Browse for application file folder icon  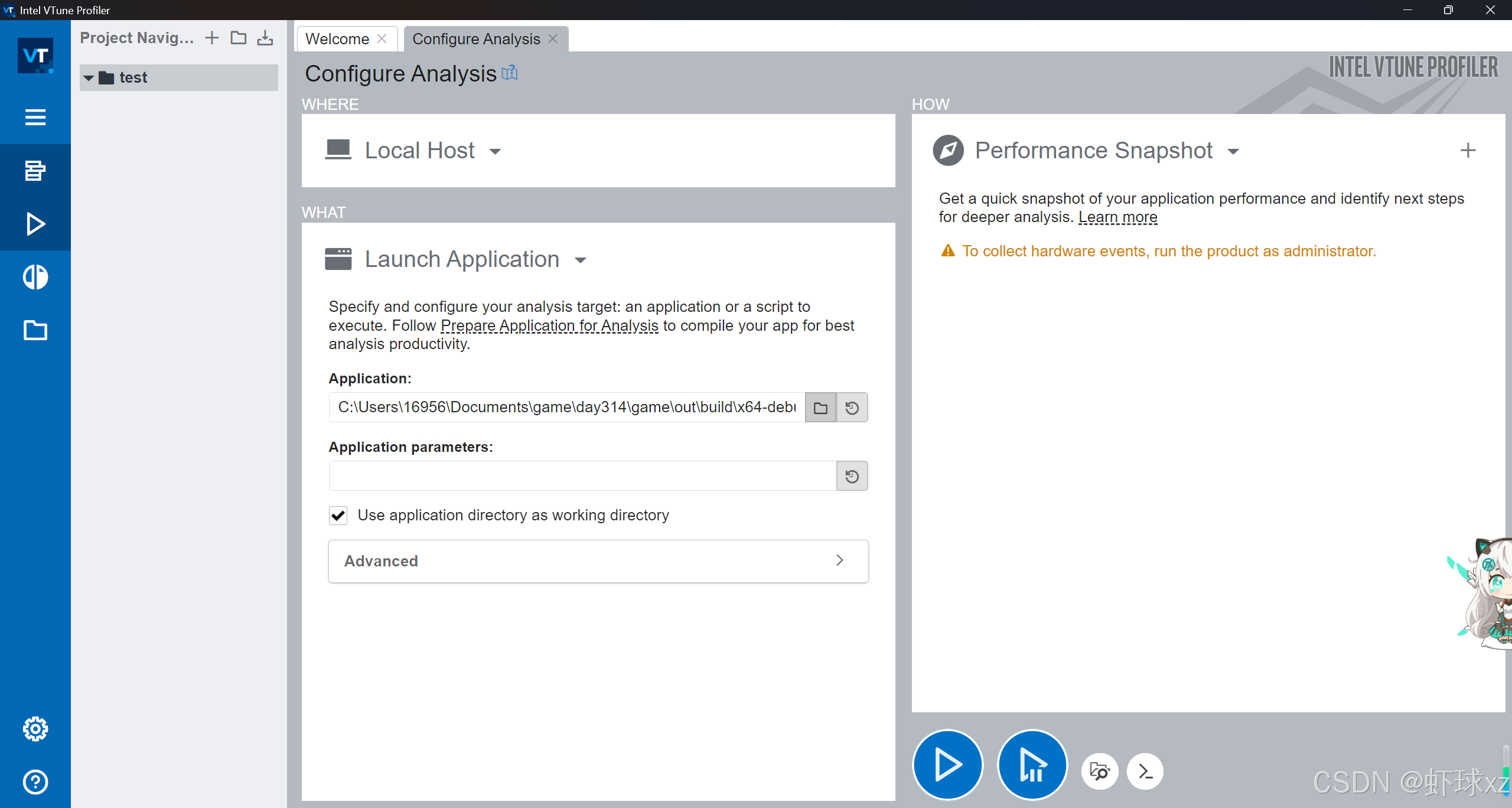[x=820, y=408]
